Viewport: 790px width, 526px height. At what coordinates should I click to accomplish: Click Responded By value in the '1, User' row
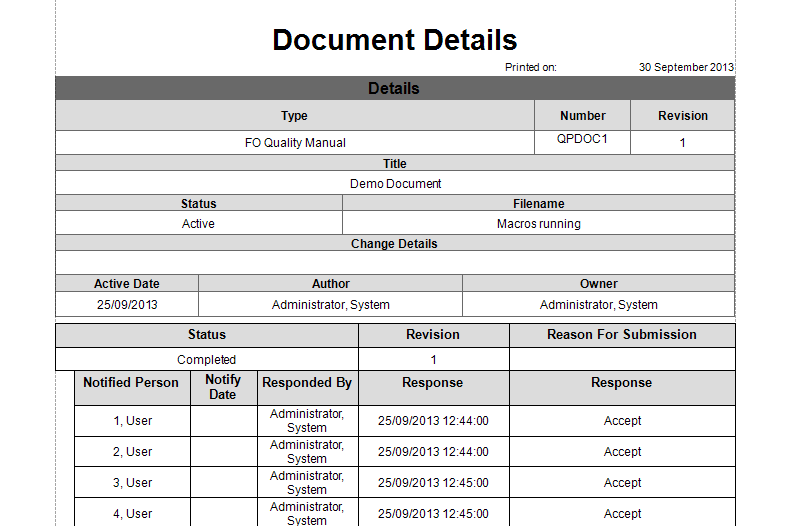[x=307, y=421]
